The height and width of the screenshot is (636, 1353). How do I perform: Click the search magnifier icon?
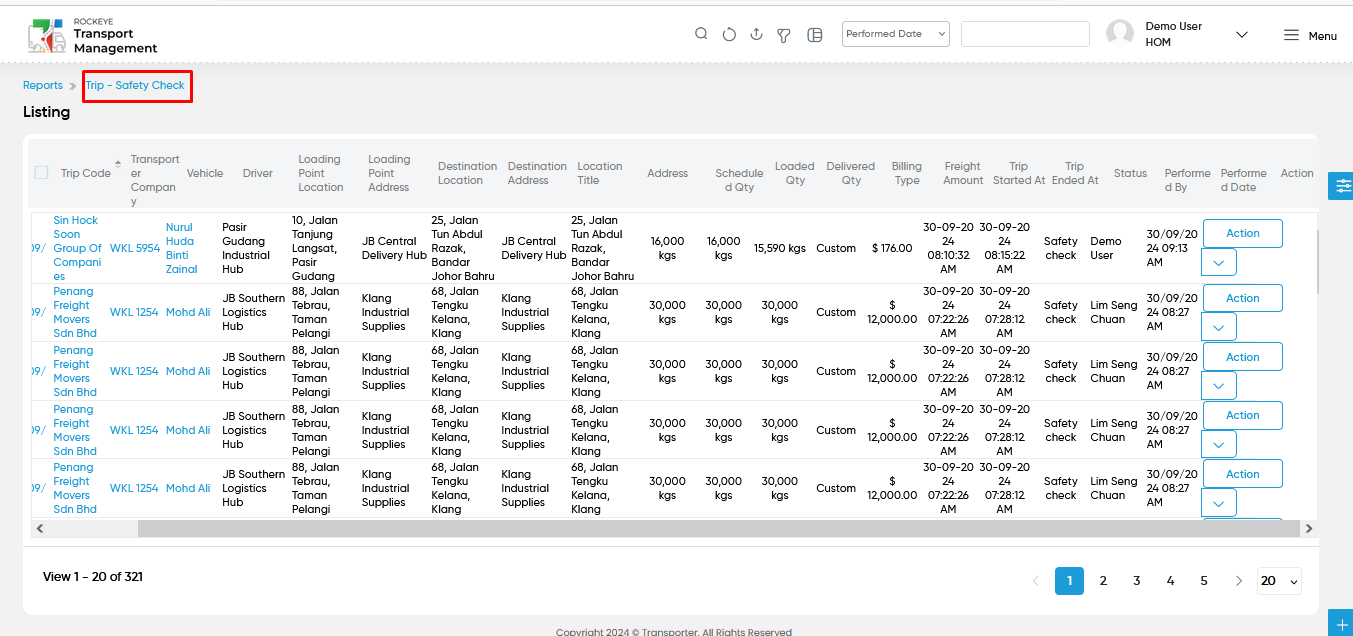tap(702, 34)
